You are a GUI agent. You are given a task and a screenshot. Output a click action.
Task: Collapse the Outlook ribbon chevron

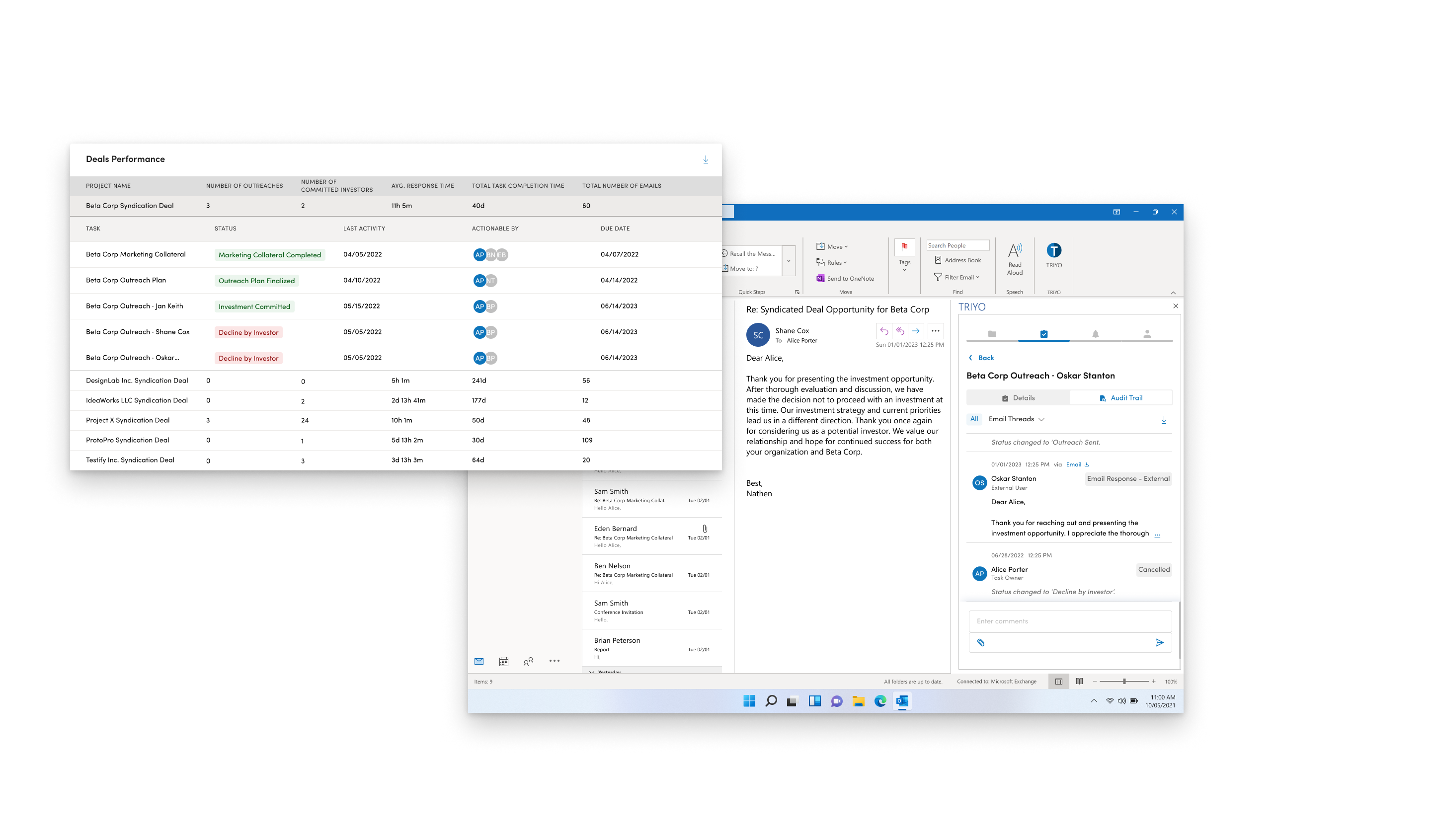point(1173,292)
